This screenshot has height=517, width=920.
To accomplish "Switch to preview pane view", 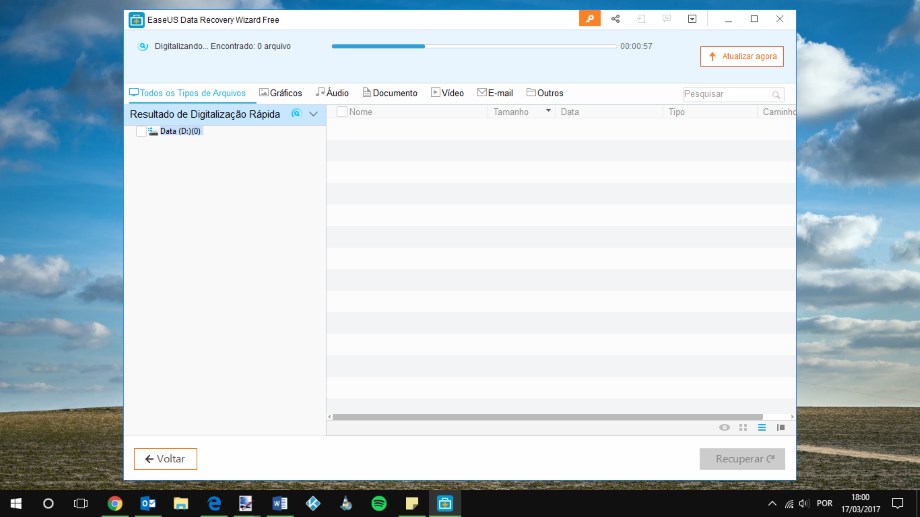I will click(x=781, y=427).
